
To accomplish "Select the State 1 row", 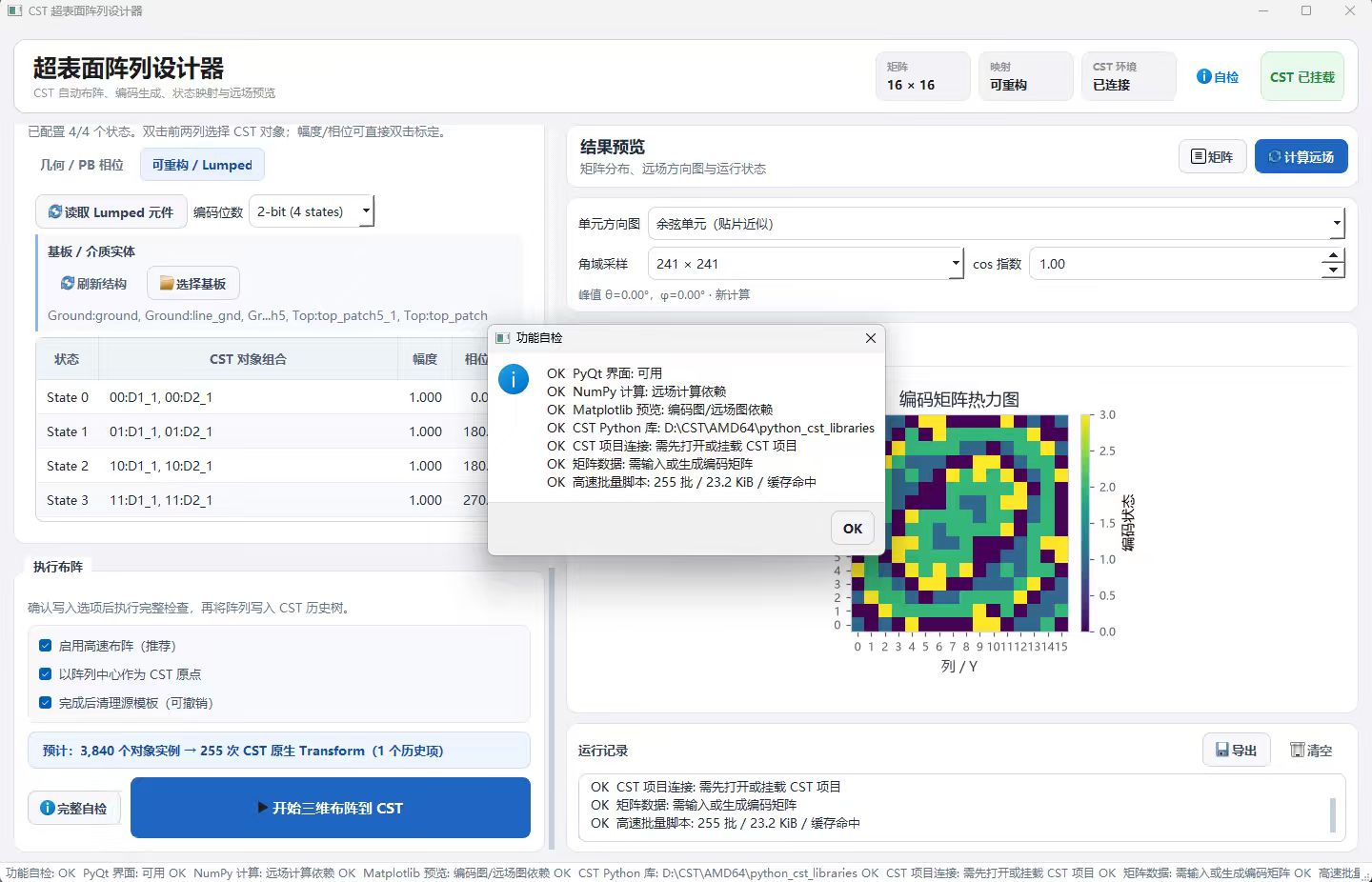I will (262, 431).
